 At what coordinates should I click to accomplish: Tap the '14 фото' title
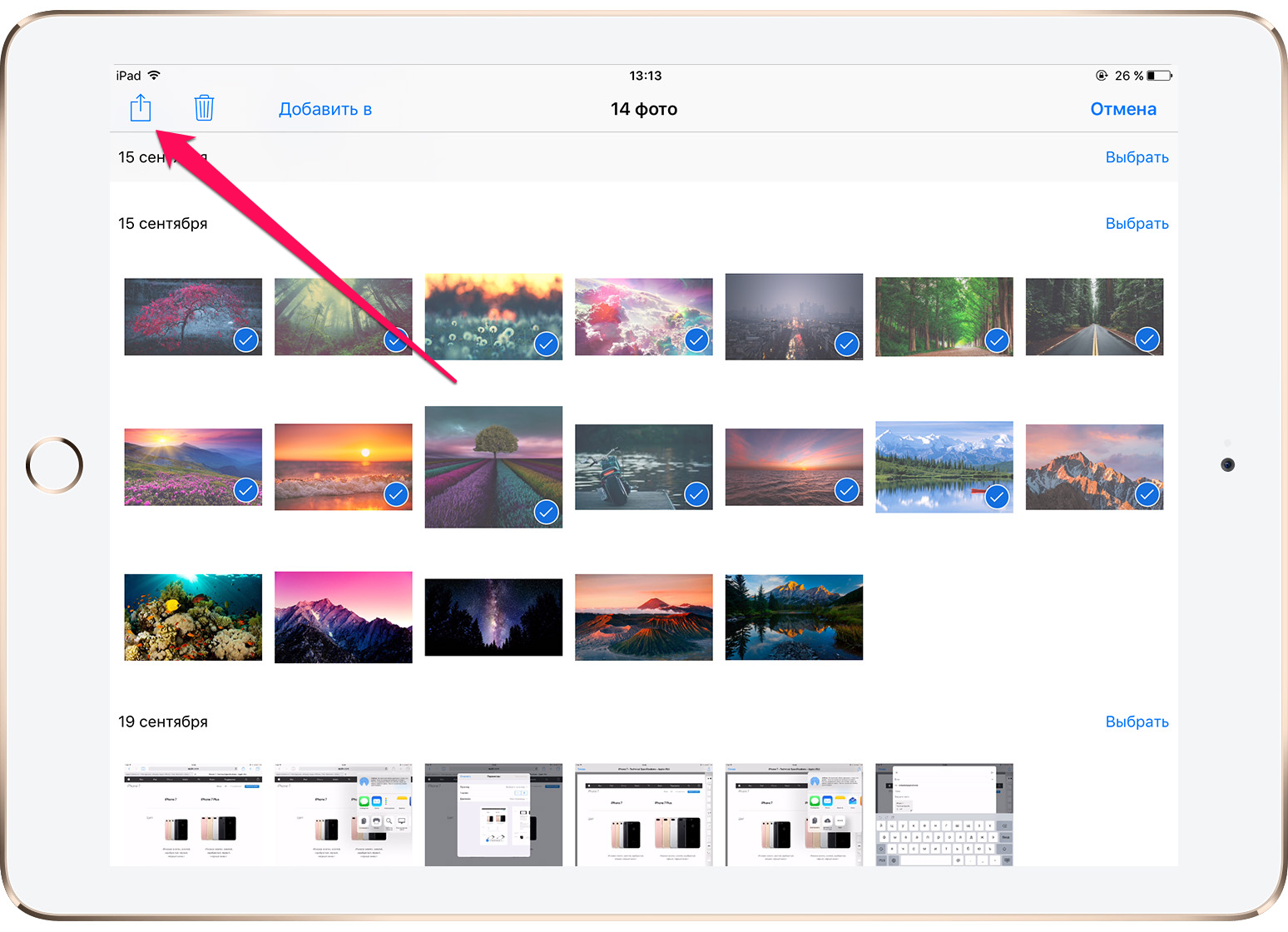(x=644, y=109)
